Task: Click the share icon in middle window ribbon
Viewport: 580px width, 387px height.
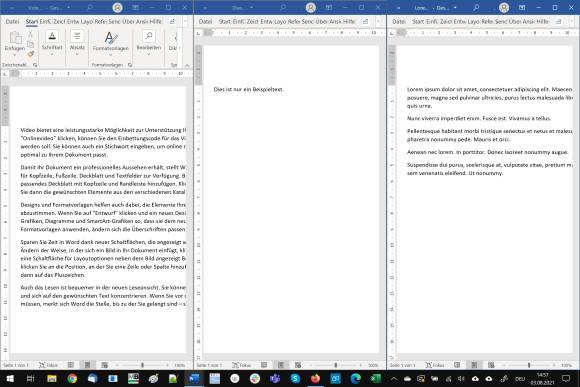Action: [x=365, y=21]
